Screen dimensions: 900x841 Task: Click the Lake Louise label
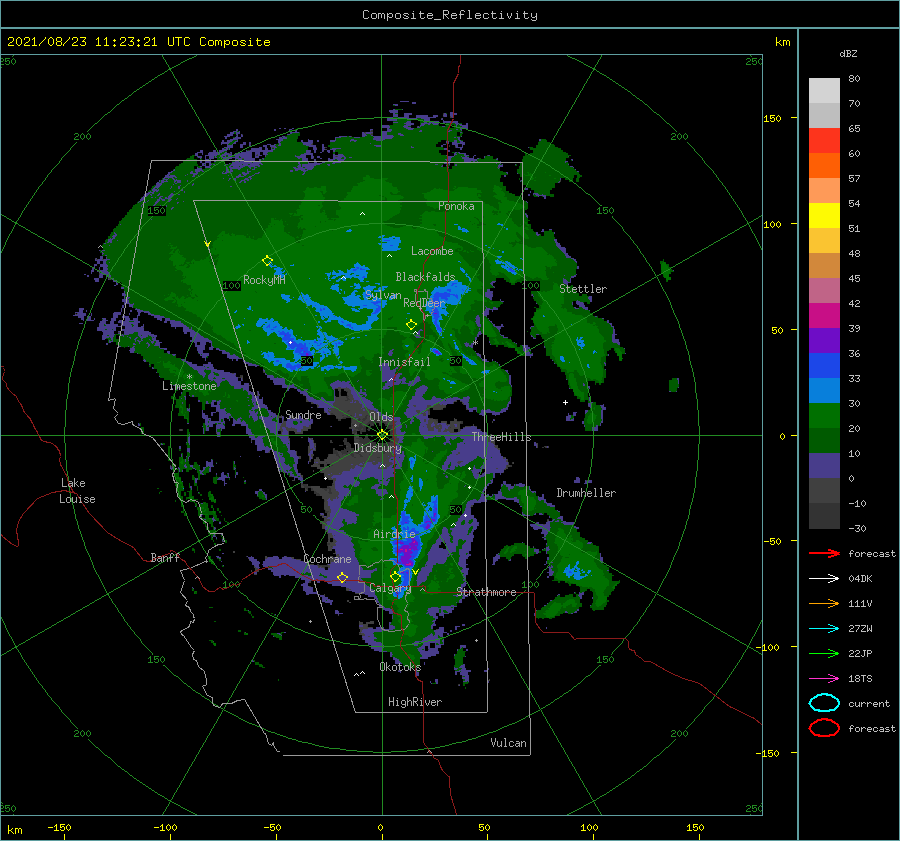(x=77, y=491)
